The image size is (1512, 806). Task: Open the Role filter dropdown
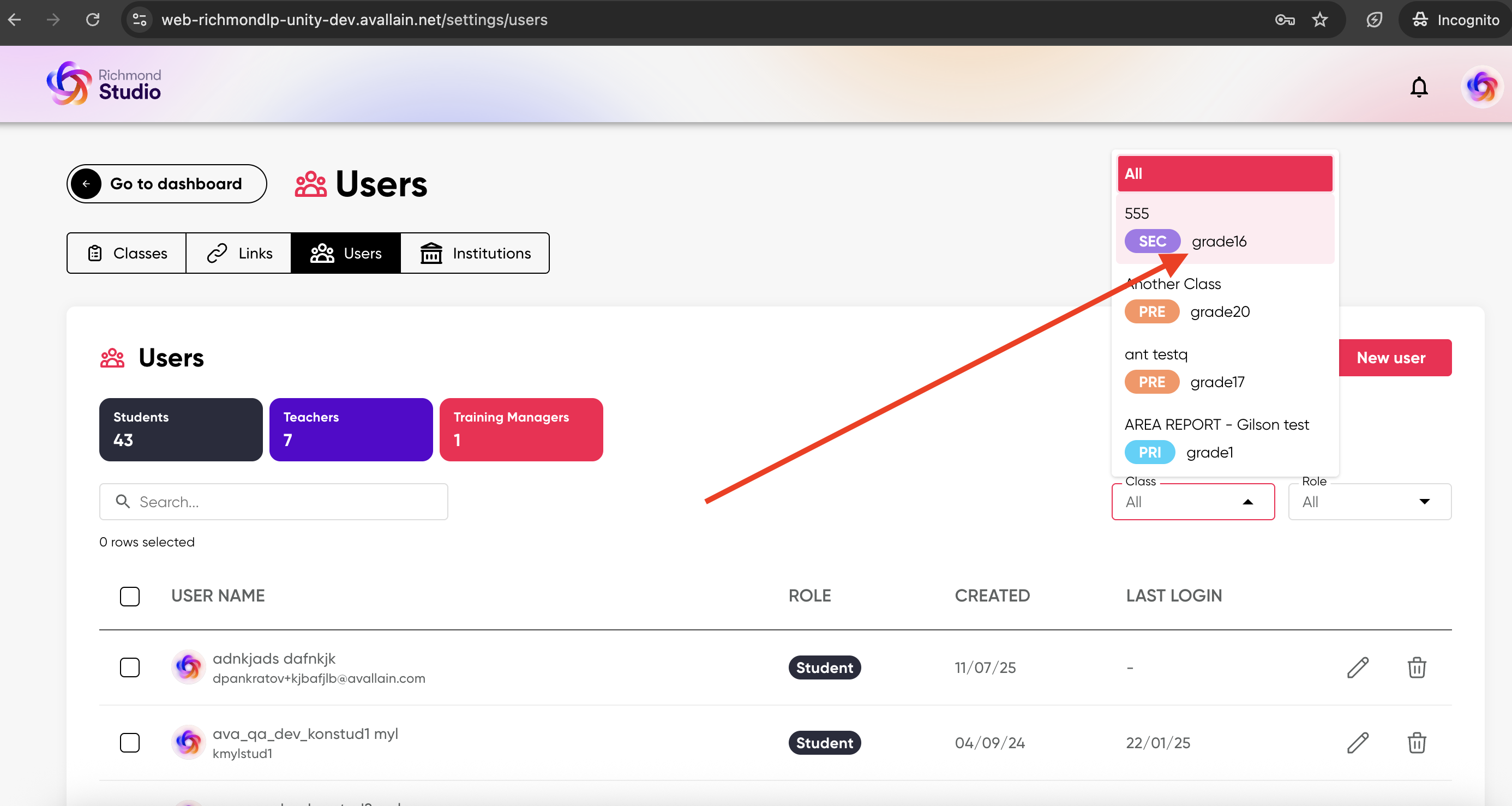point(1369,502)
